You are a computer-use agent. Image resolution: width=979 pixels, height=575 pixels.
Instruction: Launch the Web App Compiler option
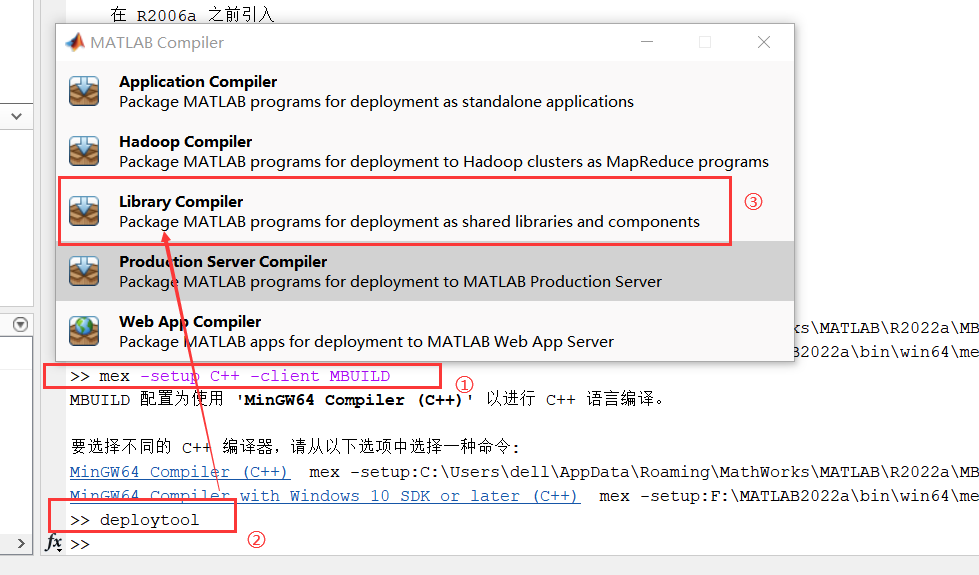click(425, 331)
